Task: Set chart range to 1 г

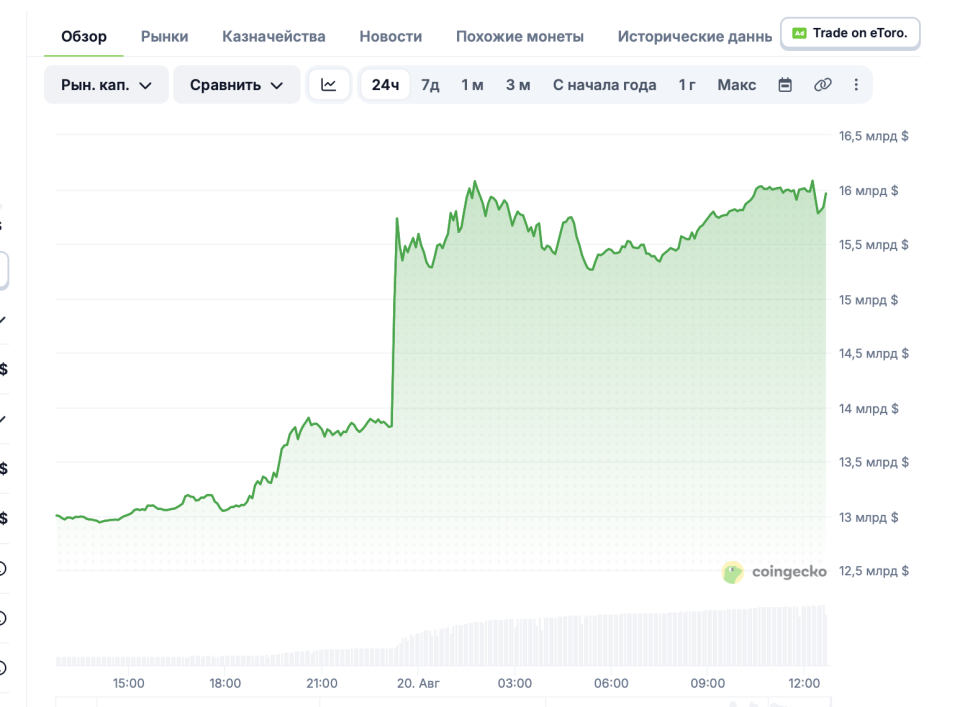Action: tap(687, 84)
